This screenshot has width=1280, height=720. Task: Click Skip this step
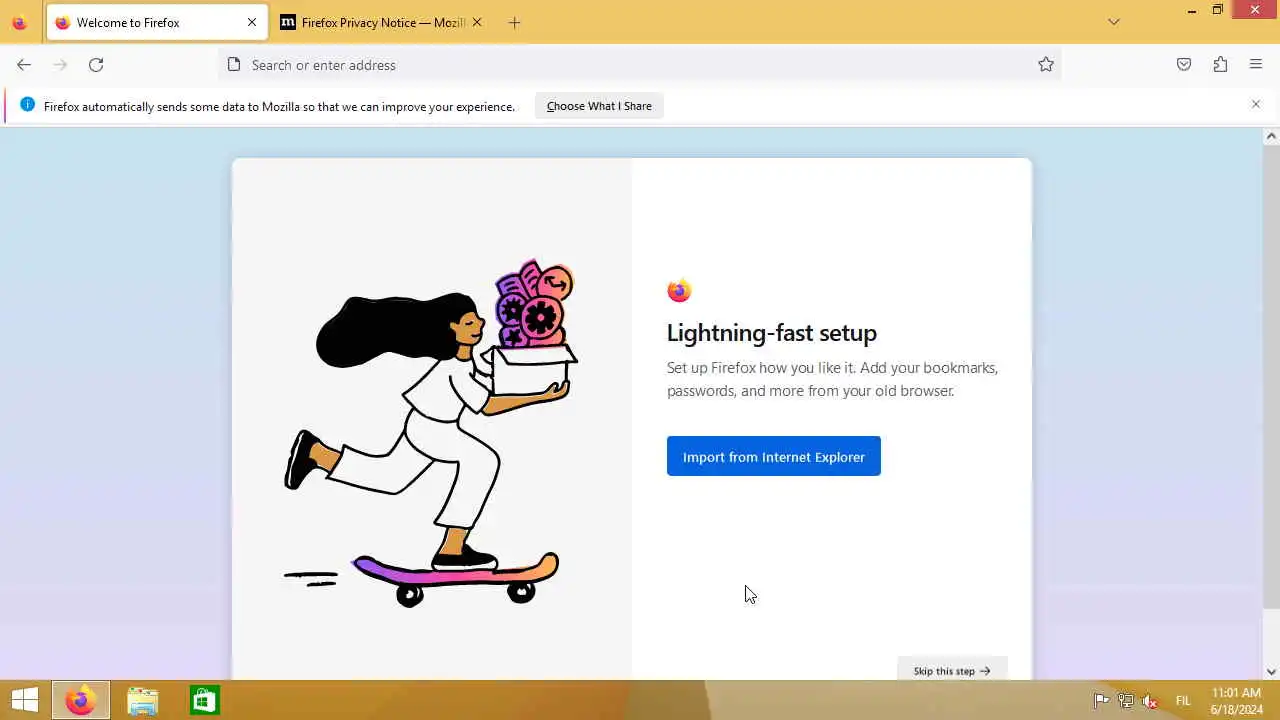click(x=952, y=671)
